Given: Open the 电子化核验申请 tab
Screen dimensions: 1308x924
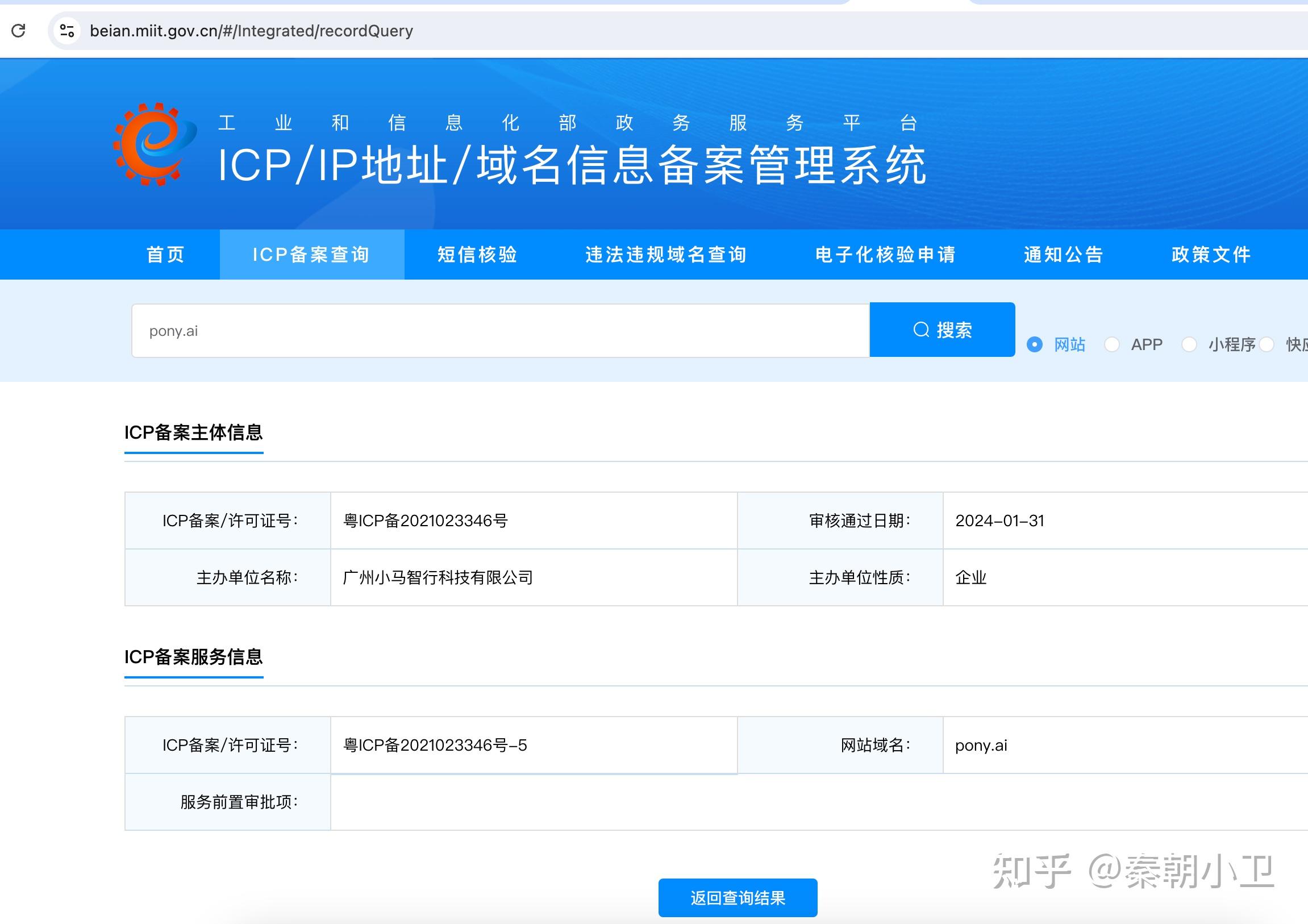Looking at the screenshot, I should 885,255.
